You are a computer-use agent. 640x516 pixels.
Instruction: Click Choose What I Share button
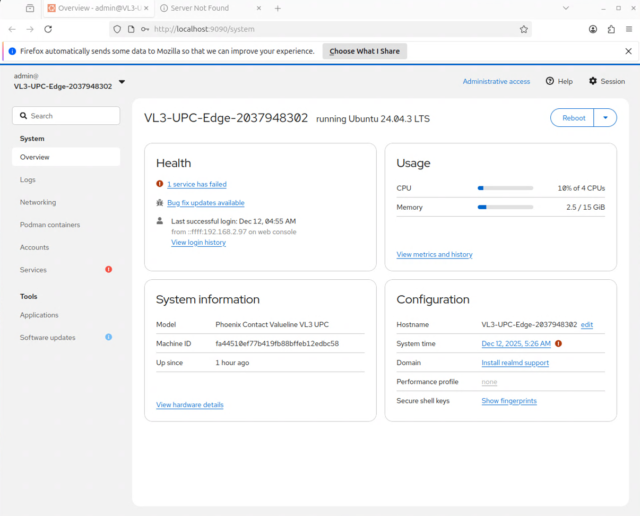364,51
